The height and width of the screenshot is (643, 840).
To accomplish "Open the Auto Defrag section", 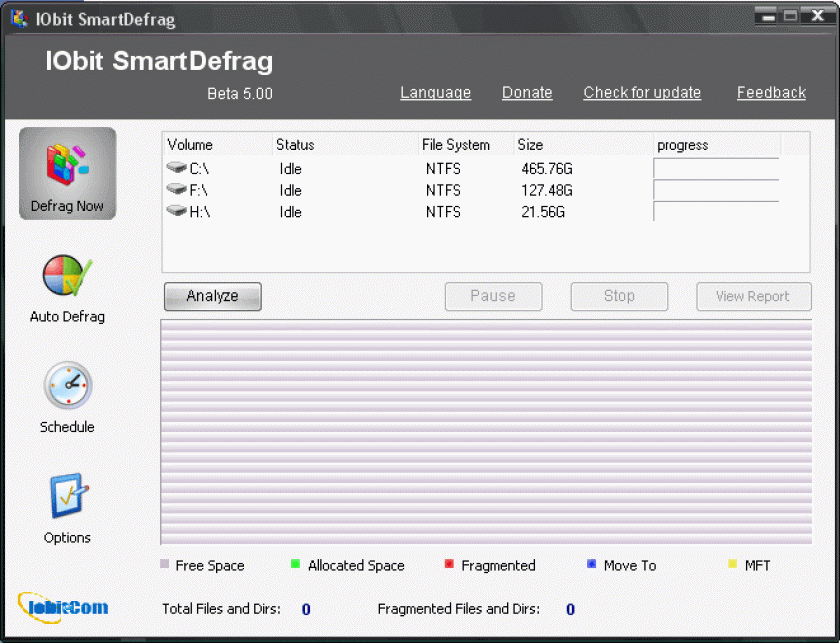I will pyautogui.click(x=68, y=289).
